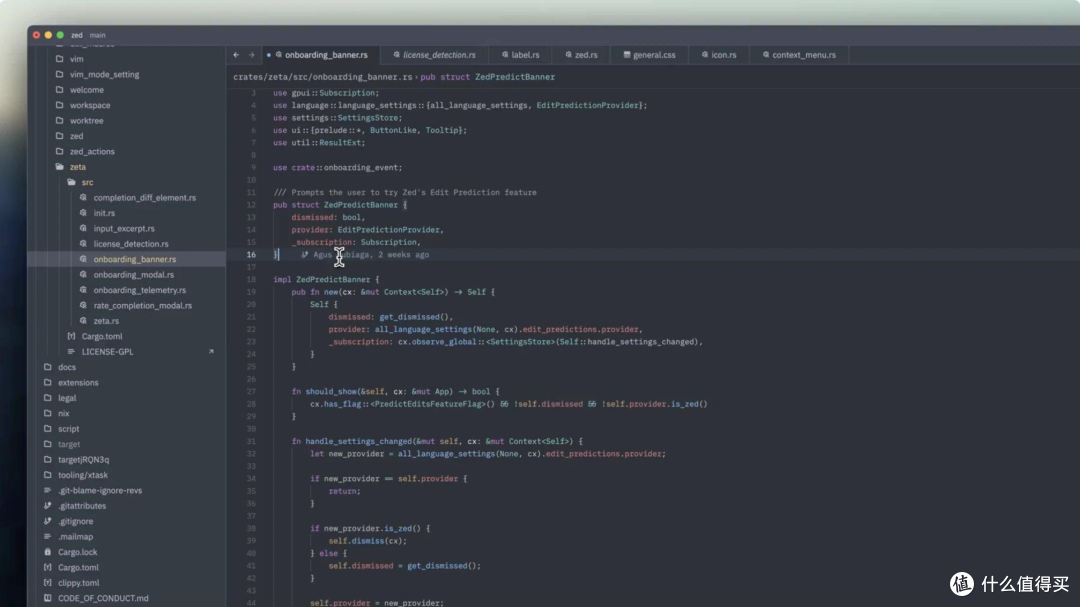Open rate_completion_modal.rs in the file tree
The width and height of the screenshot is (1080, 607).
(143, 306)
